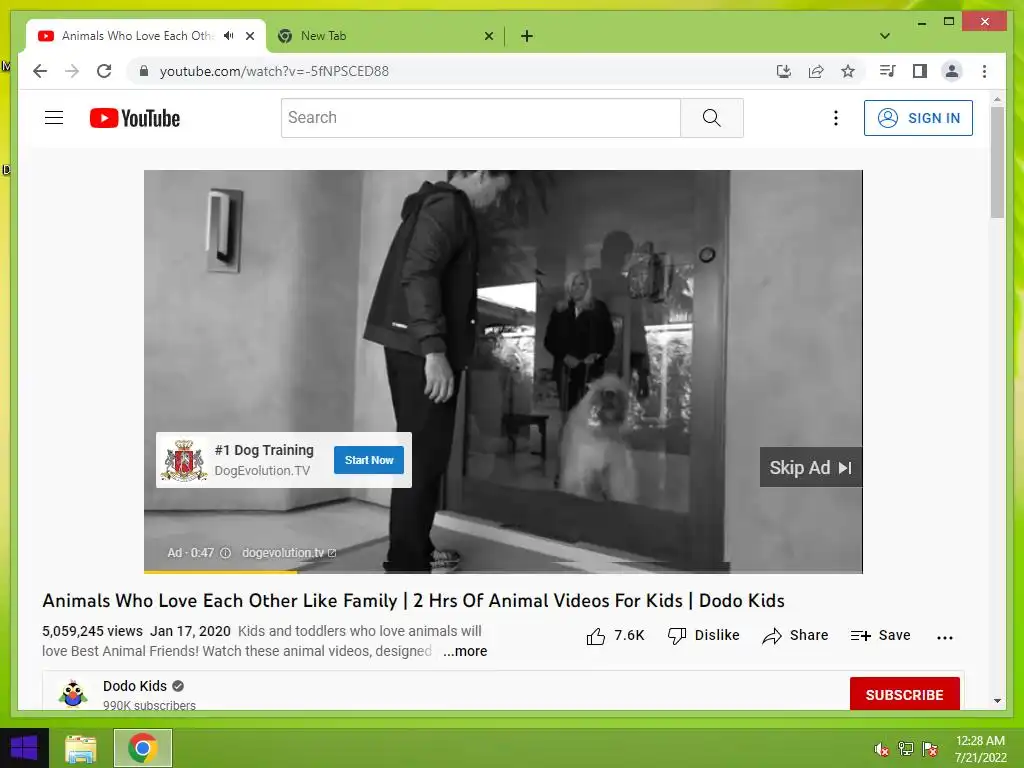Click the video title text

[x=413, y=601]
